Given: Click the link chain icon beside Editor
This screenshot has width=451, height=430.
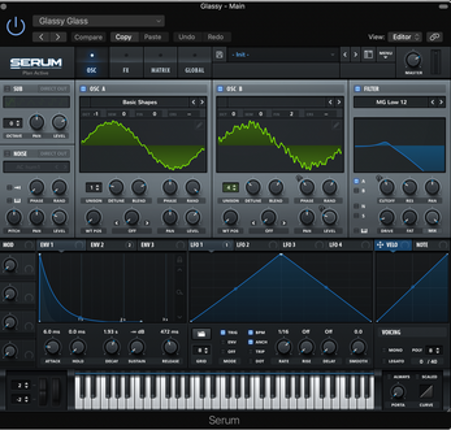Looking at the screenshot, I should [x=434, y=37].
